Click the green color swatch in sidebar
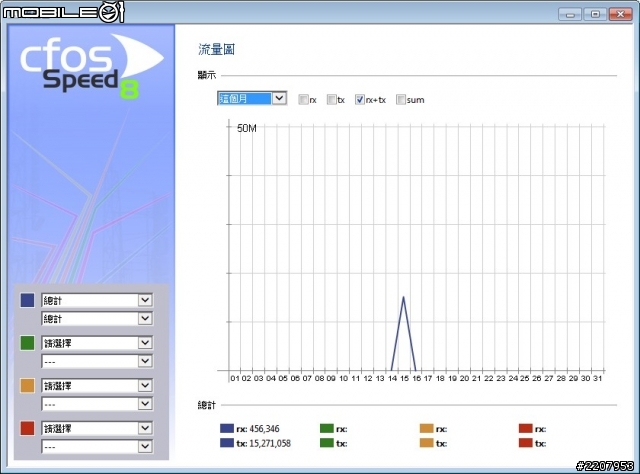The image size is (640, 474). click(x=27, y=343)
